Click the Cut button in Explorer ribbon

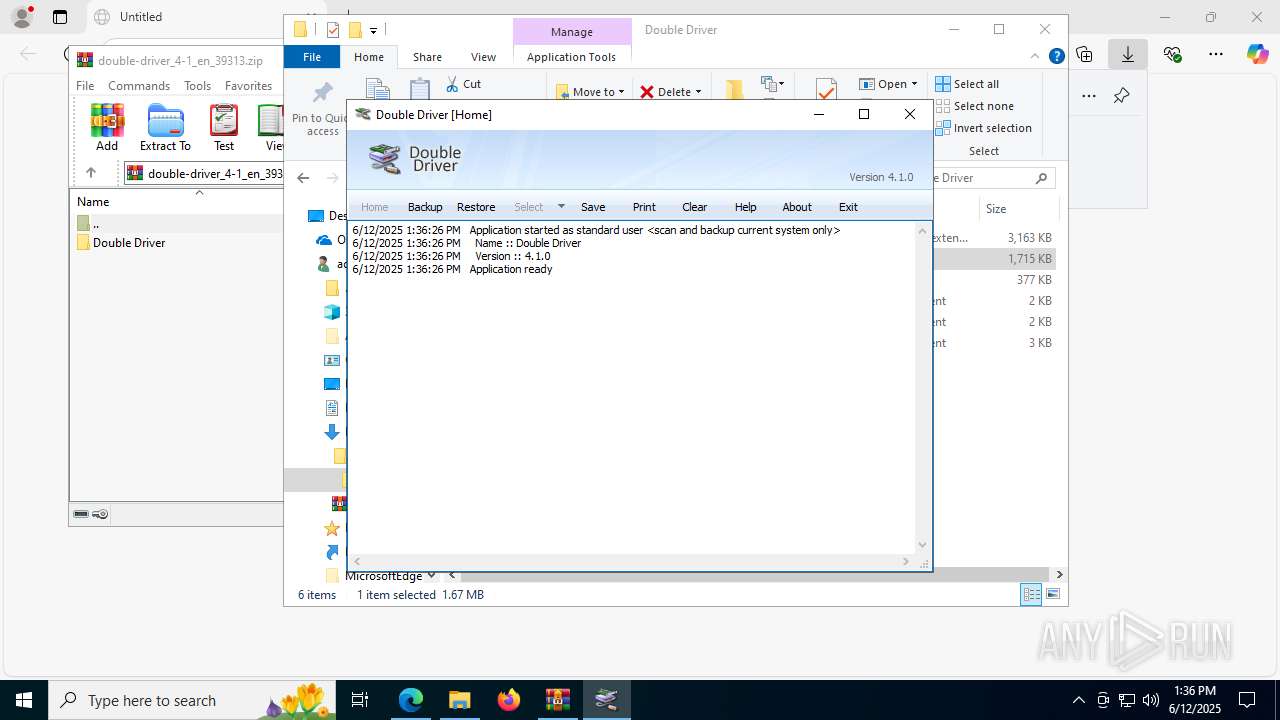click(x=463, y=84)
